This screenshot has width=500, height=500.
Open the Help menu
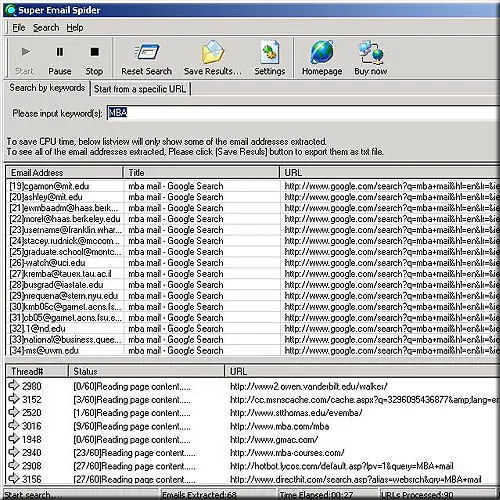(75, 28)
